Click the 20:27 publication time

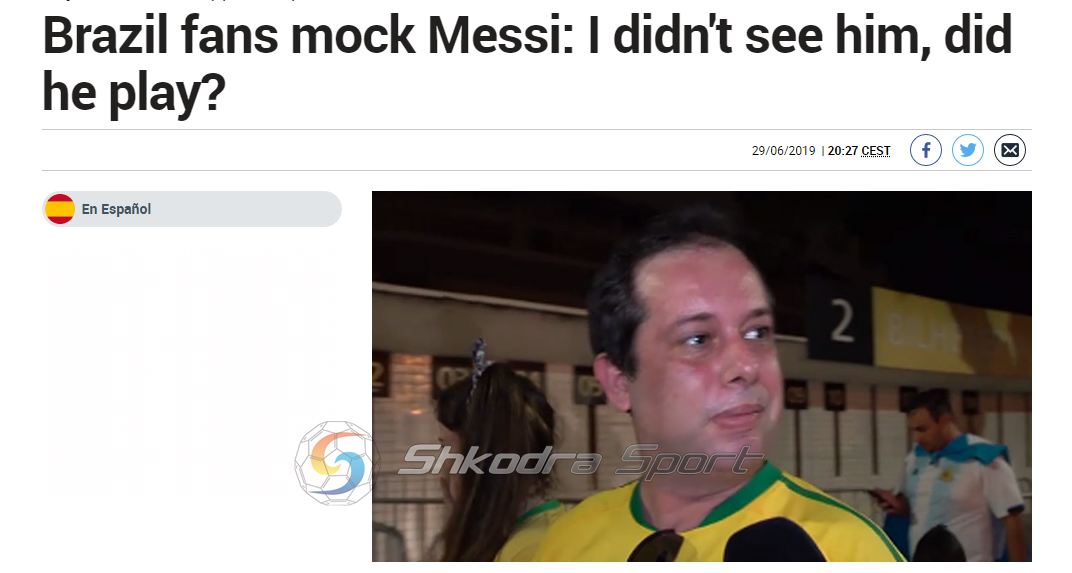[x=842, y=150]
